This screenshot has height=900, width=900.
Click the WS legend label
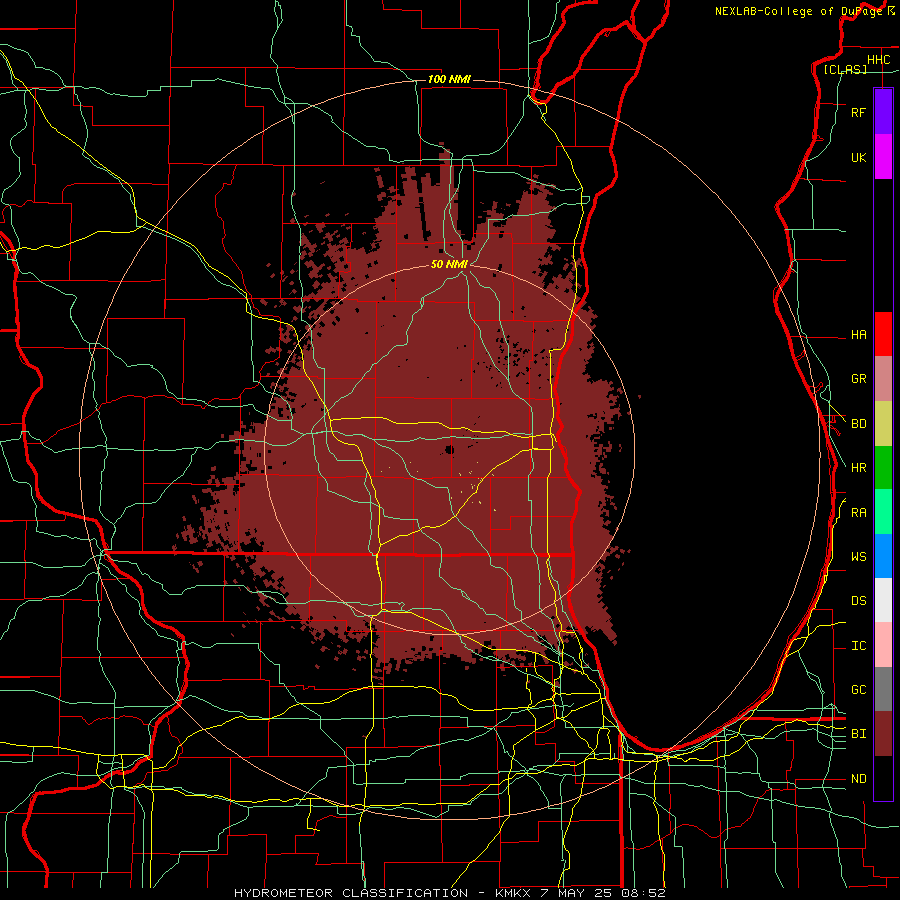[858, 556]
